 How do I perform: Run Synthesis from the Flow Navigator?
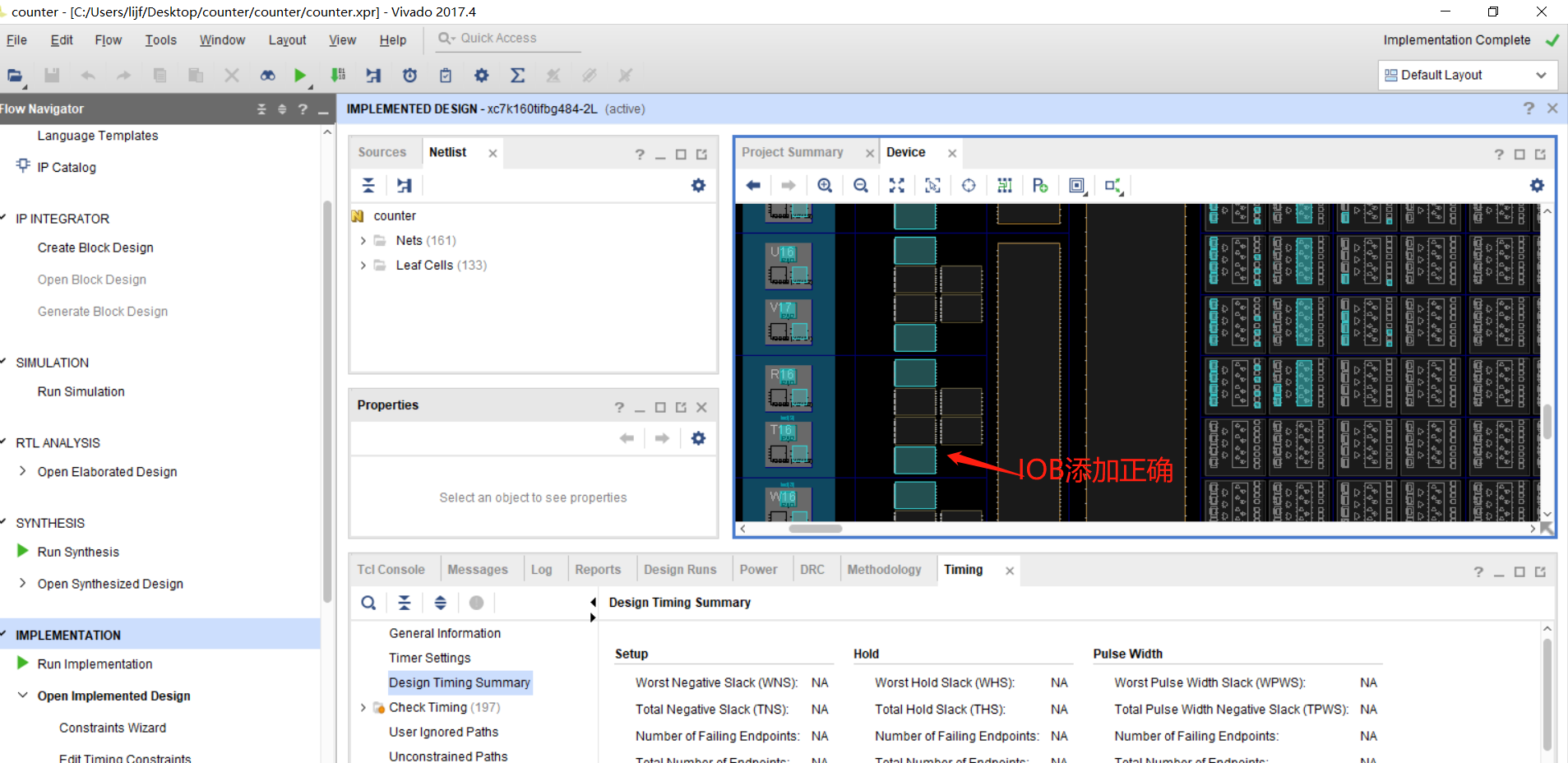(x=78, y=552)
